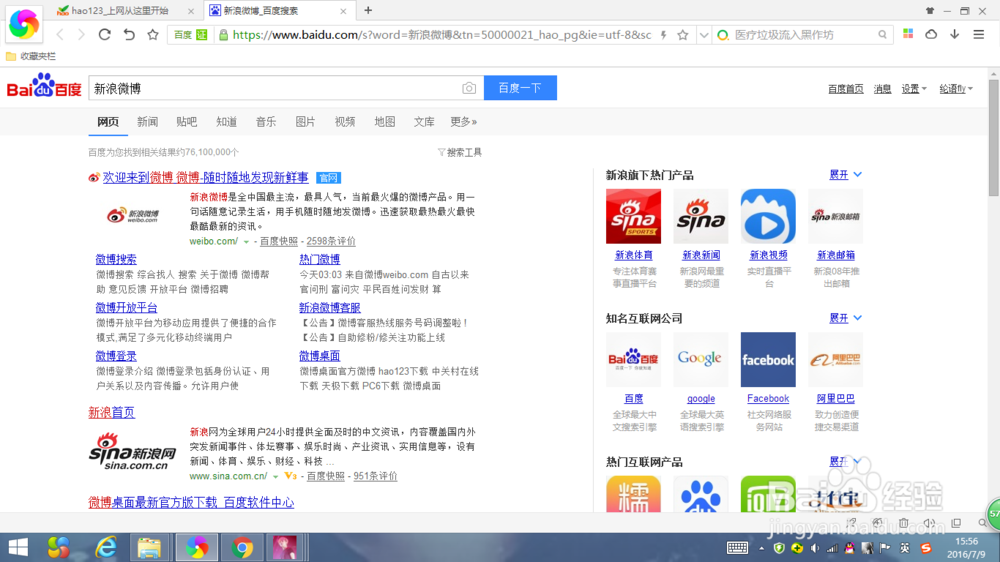Viewport: 1000px width, 562px height.
Task: Click the sina.com.cn logo image
Action: pyautogui.click(x=133, y=451)
